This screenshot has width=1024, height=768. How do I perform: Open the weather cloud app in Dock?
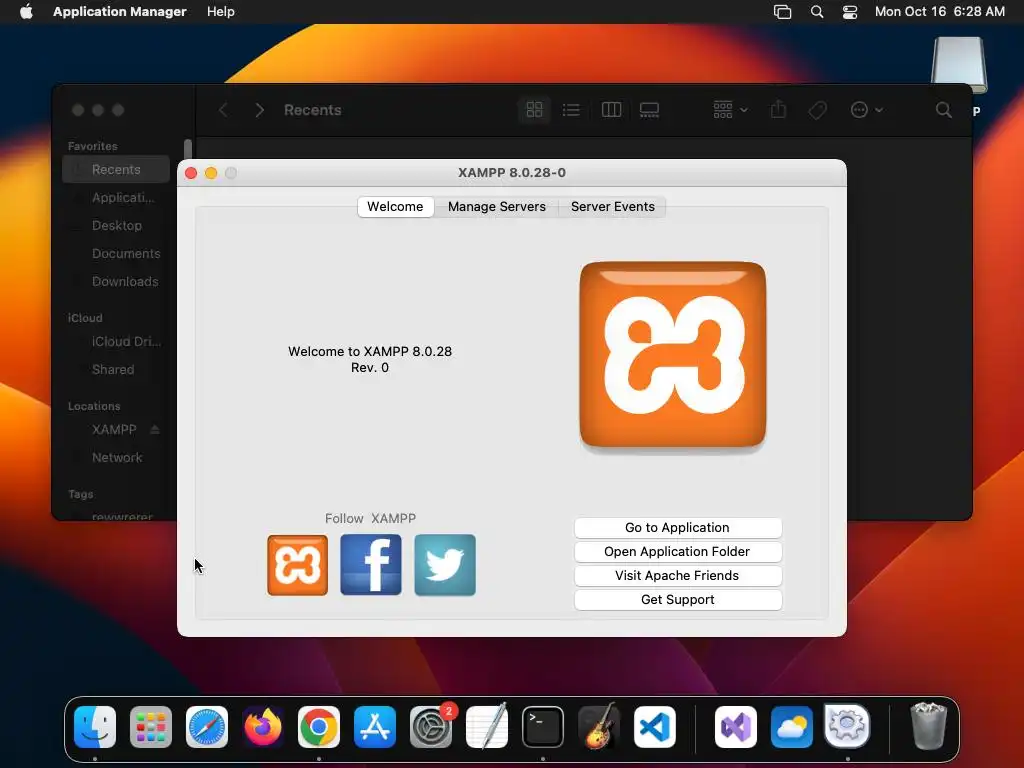point(792,727)
